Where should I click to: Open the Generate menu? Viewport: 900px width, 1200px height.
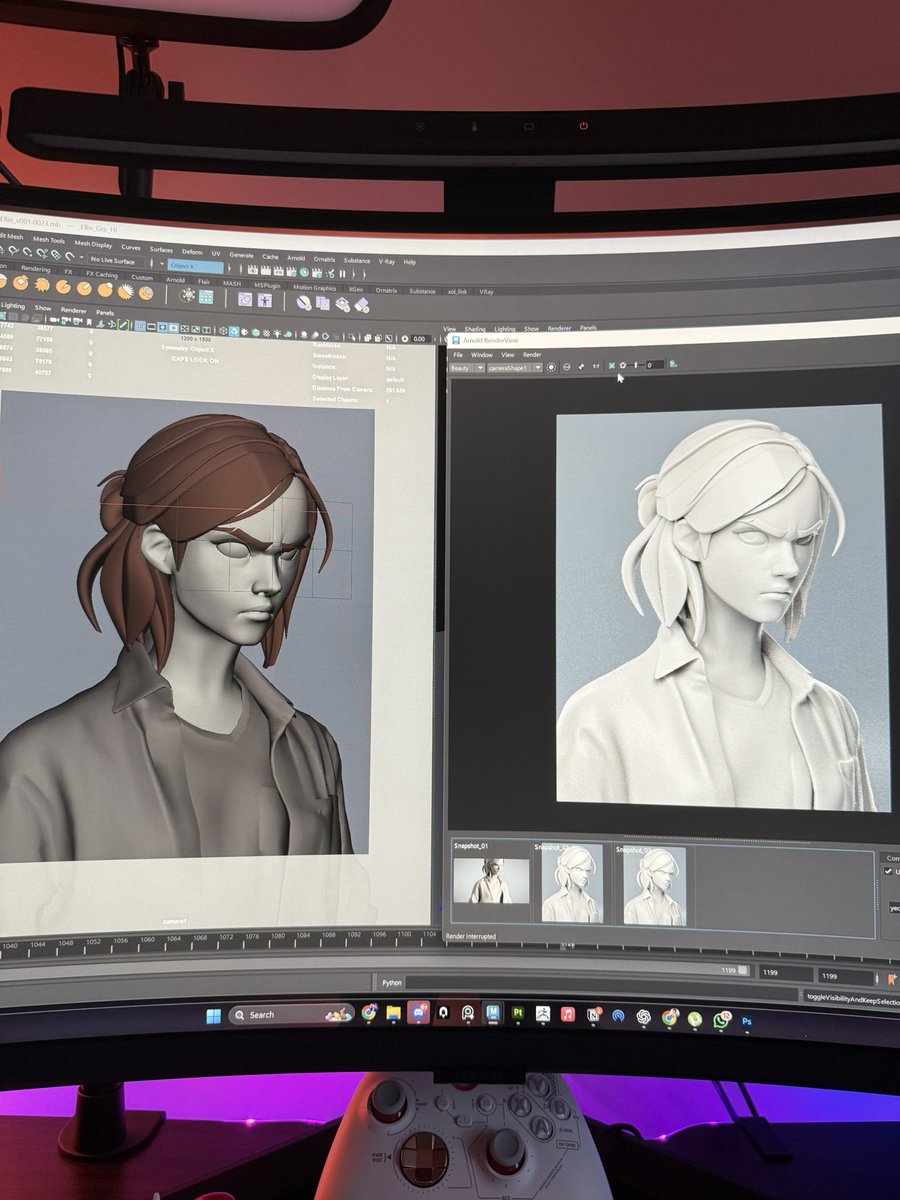(x=241, y=255)
